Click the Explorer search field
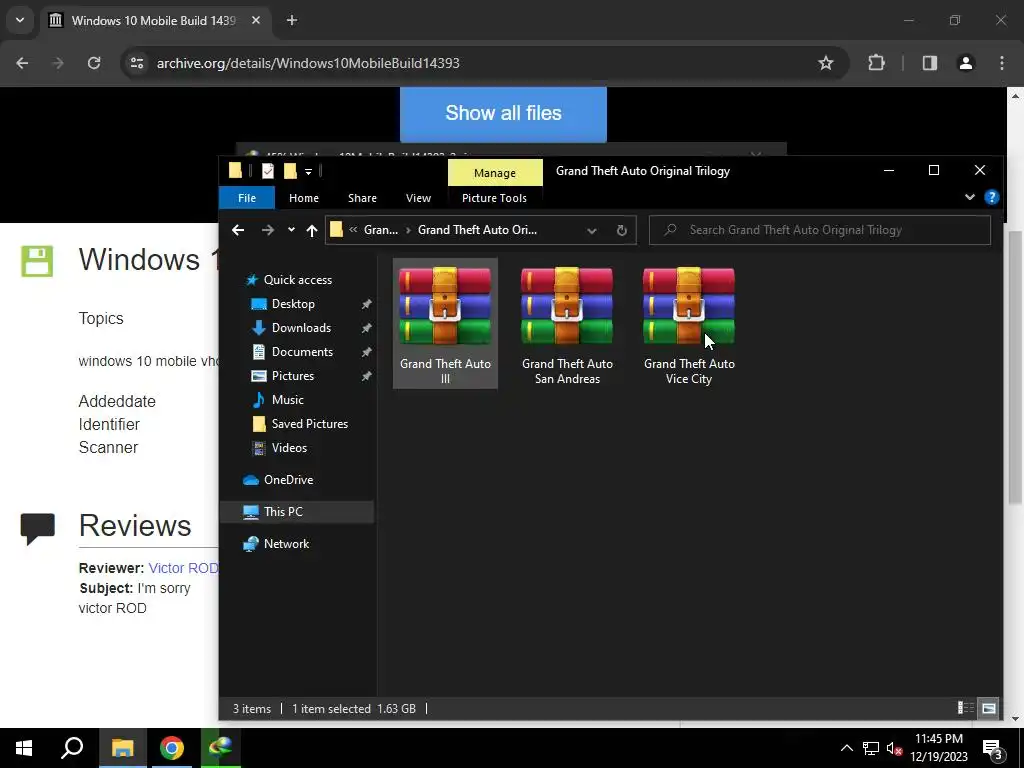This screenshot has height=768, width=1024. click(820, 230)
